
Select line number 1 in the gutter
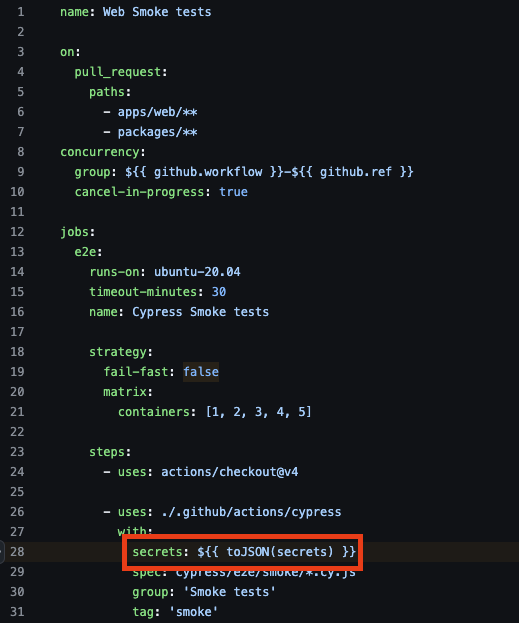[21, 12]
